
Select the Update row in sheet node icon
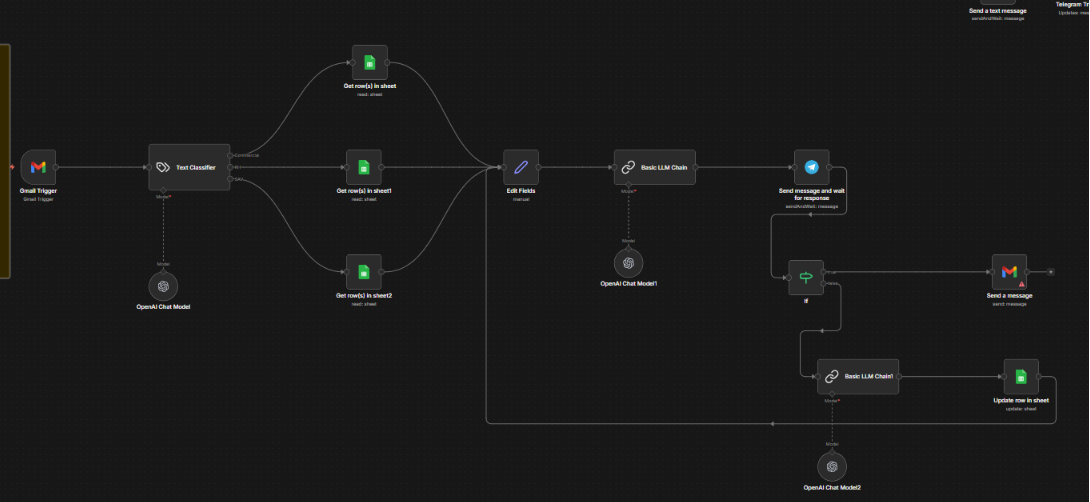click(1021, 376)
